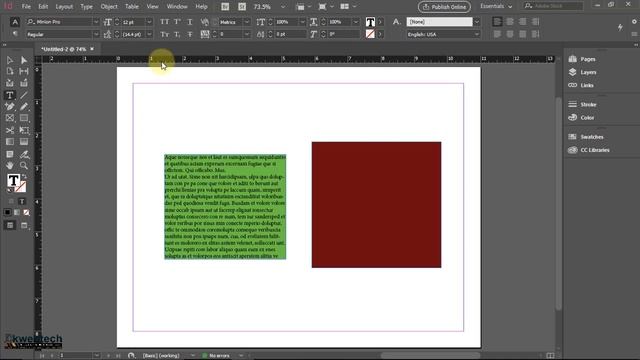Screen dimensions: 640x360
Task: Click the align left paragraph button
Action: (497, 22)
